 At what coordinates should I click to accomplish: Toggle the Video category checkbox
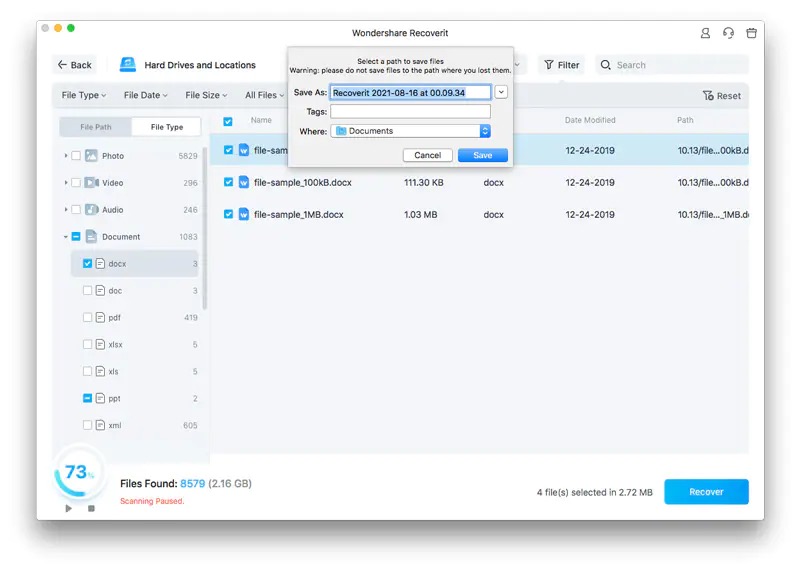coord(76,183)
